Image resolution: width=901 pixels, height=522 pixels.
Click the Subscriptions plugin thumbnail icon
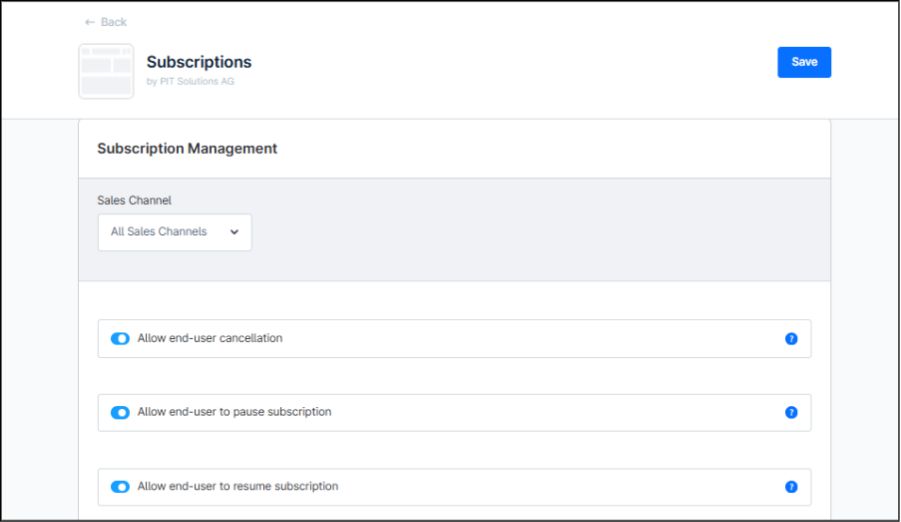click(x=106, y=71)
